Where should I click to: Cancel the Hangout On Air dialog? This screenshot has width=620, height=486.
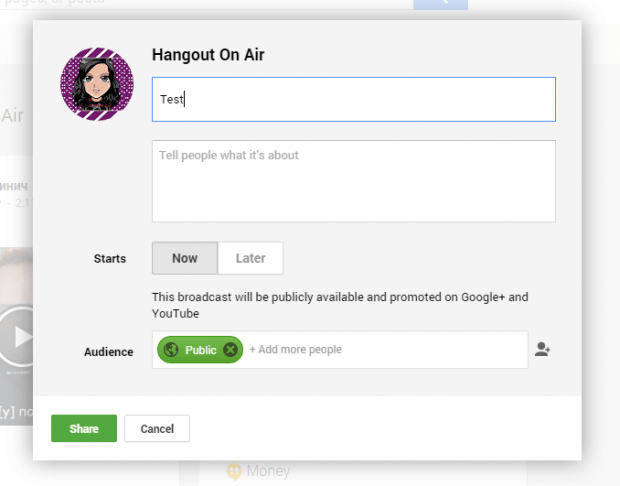(x=157, y=428)
